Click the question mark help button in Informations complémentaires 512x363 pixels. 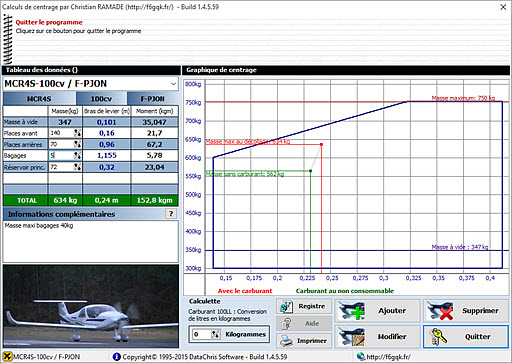pos(171,214)
